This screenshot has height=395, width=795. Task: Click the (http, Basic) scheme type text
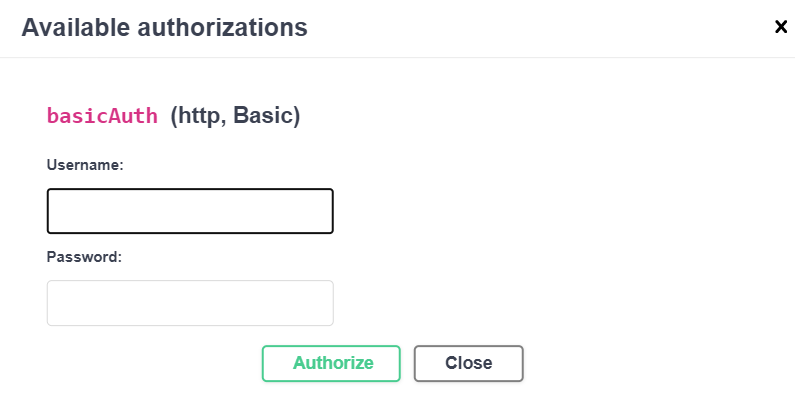[235, 116]
